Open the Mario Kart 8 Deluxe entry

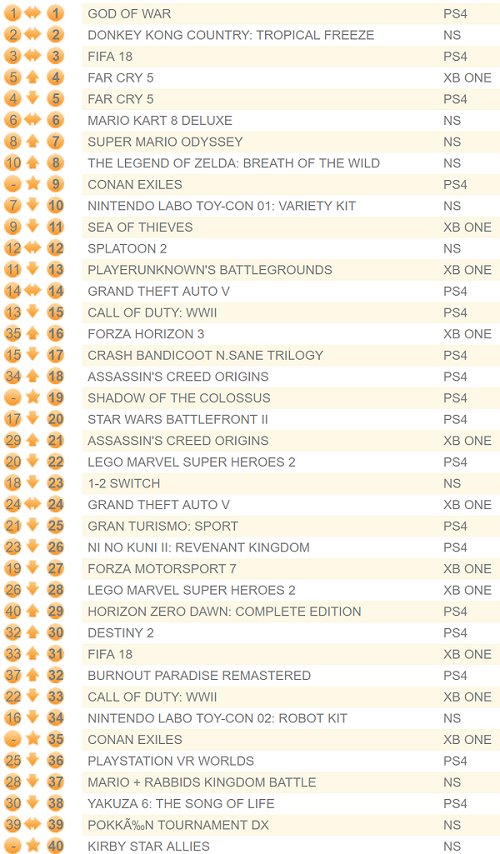pos(160,120)
